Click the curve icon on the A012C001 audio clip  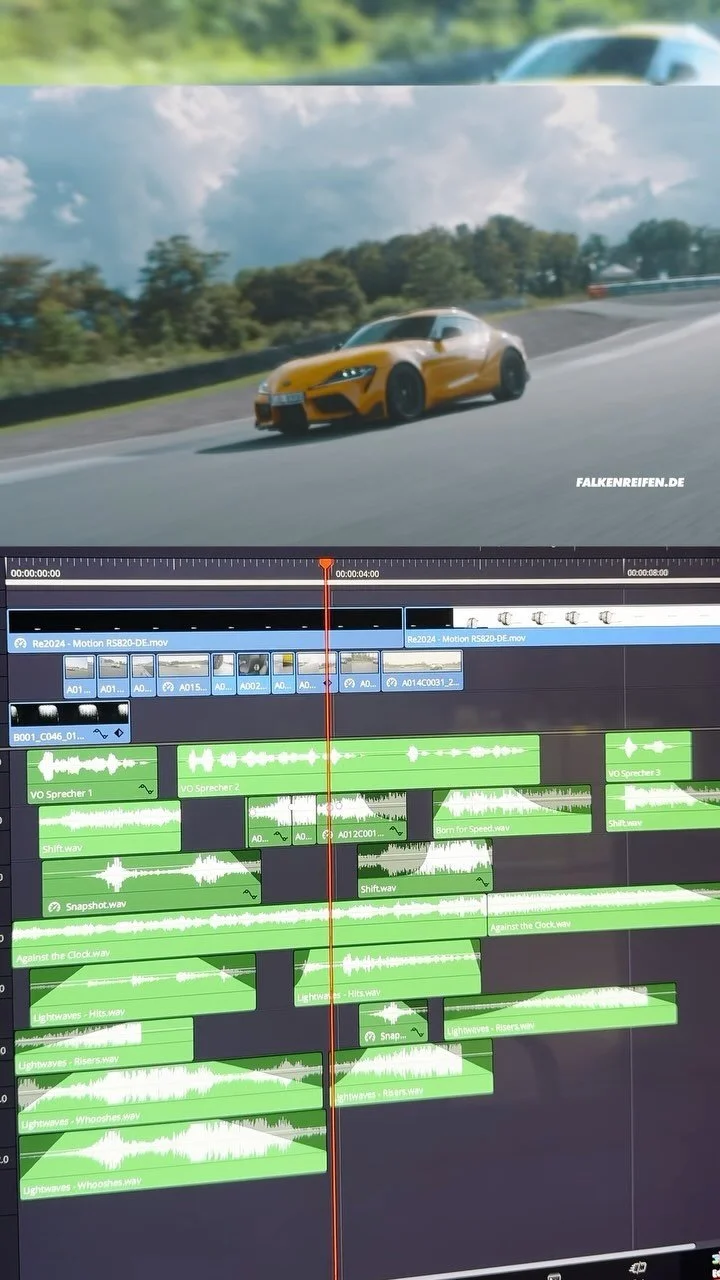[396, 832]
